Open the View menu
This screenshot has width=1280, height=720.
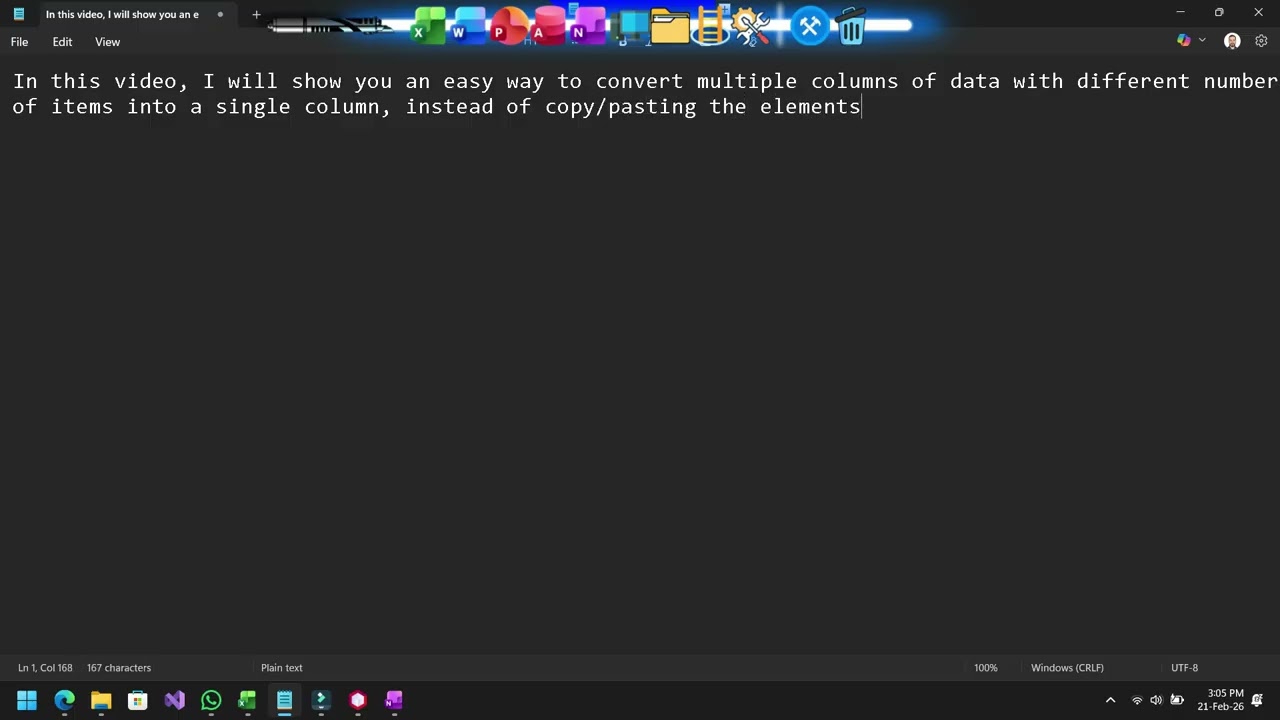click(107, 42)
